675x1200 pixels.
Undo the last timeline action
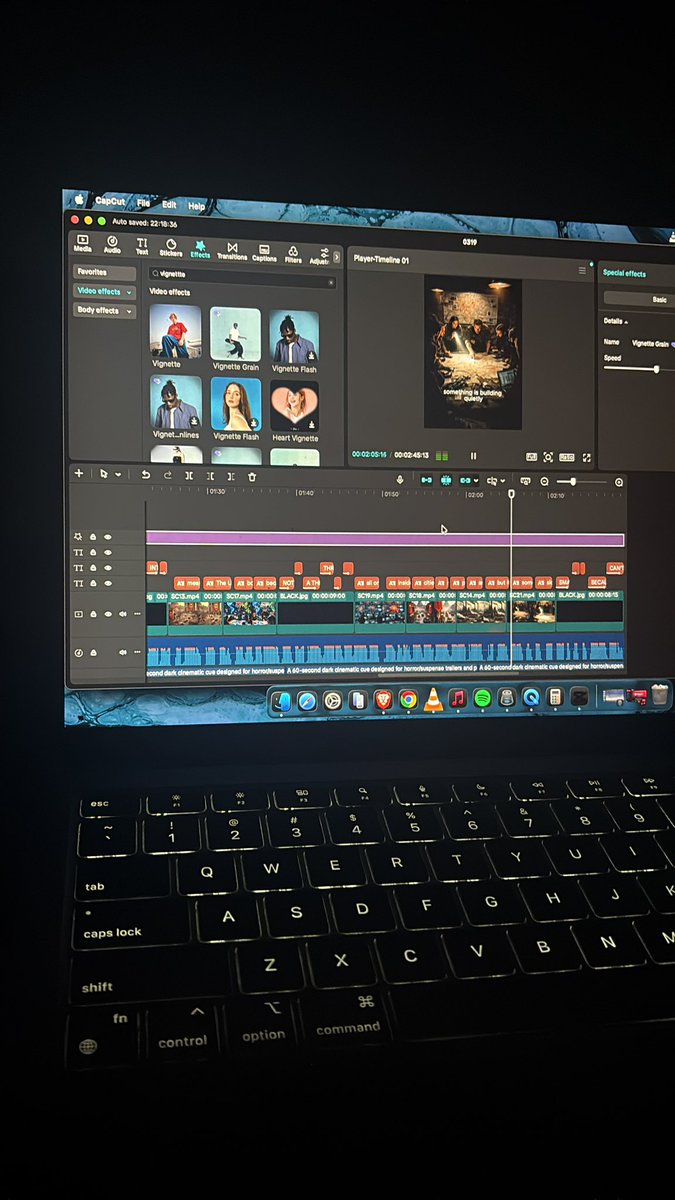(145, 475)
